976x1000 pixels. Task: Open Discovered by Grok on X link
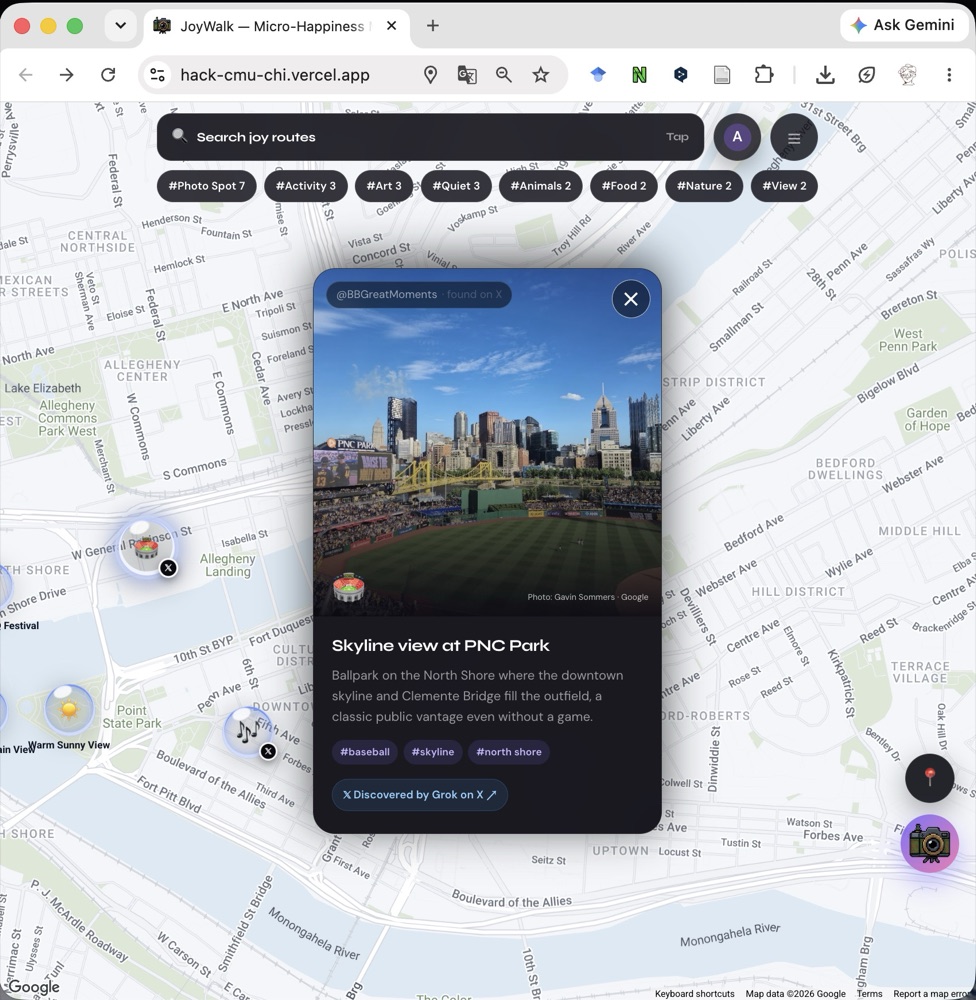tap(420, 795)
